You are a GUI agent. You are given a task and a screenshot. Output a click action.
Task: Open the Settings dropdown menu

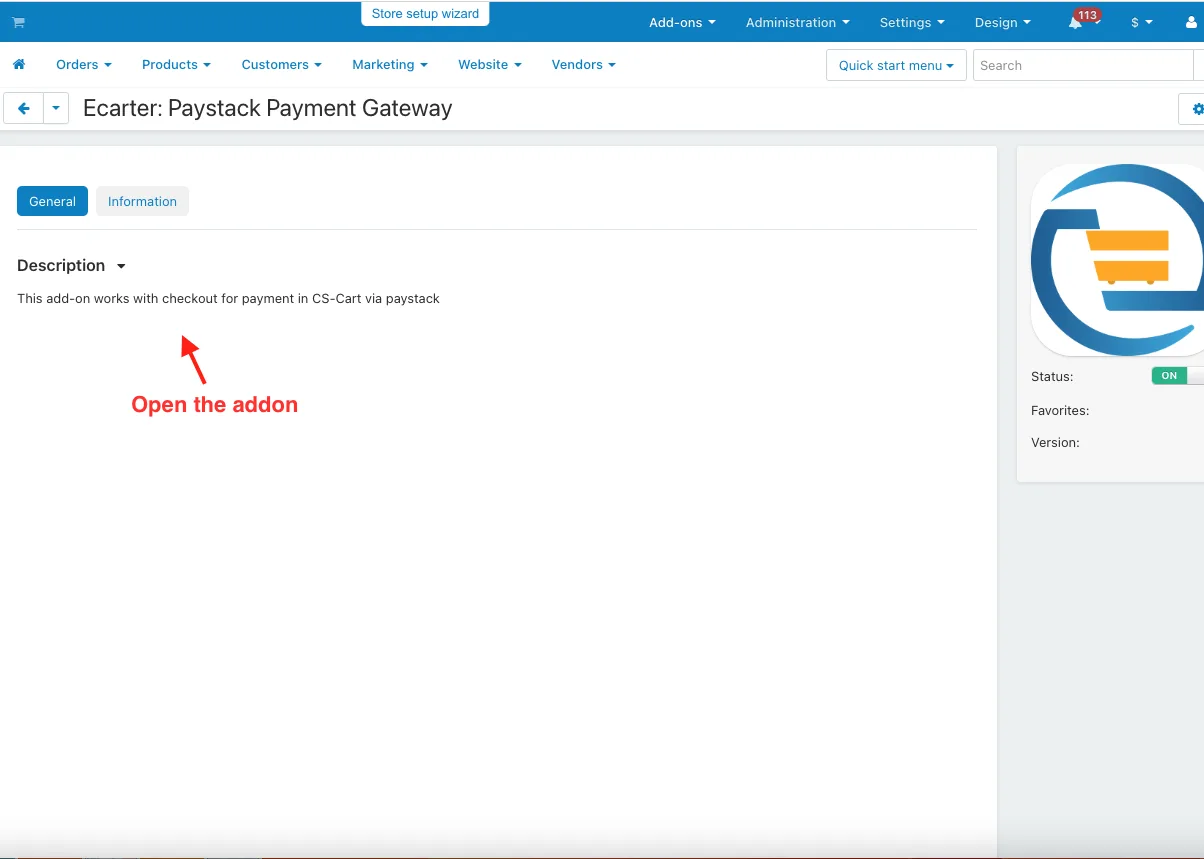(x=912, y=22)
